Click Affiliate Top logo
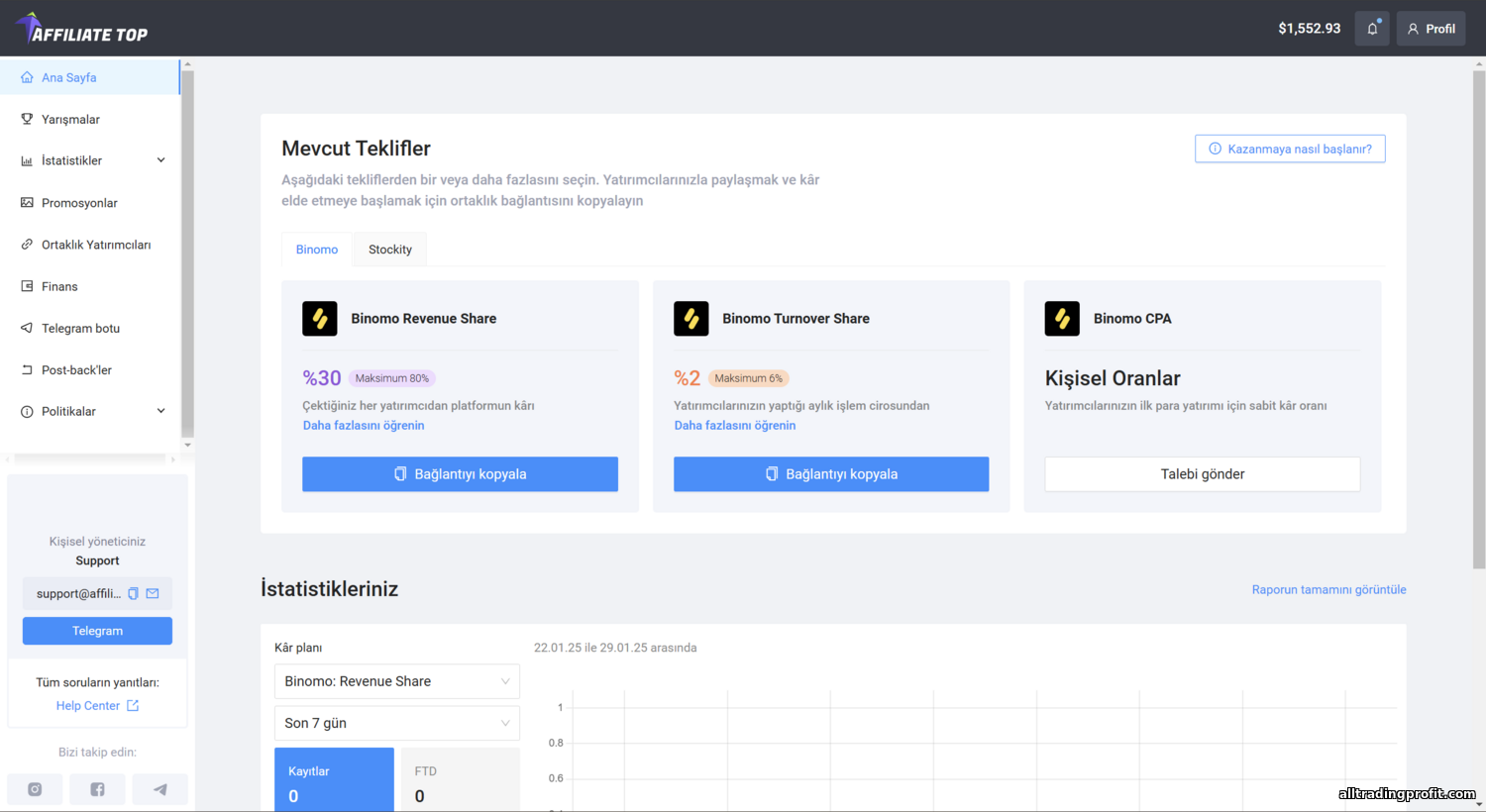The height and width of the screenshot is (812, 1486). [82, 29]
